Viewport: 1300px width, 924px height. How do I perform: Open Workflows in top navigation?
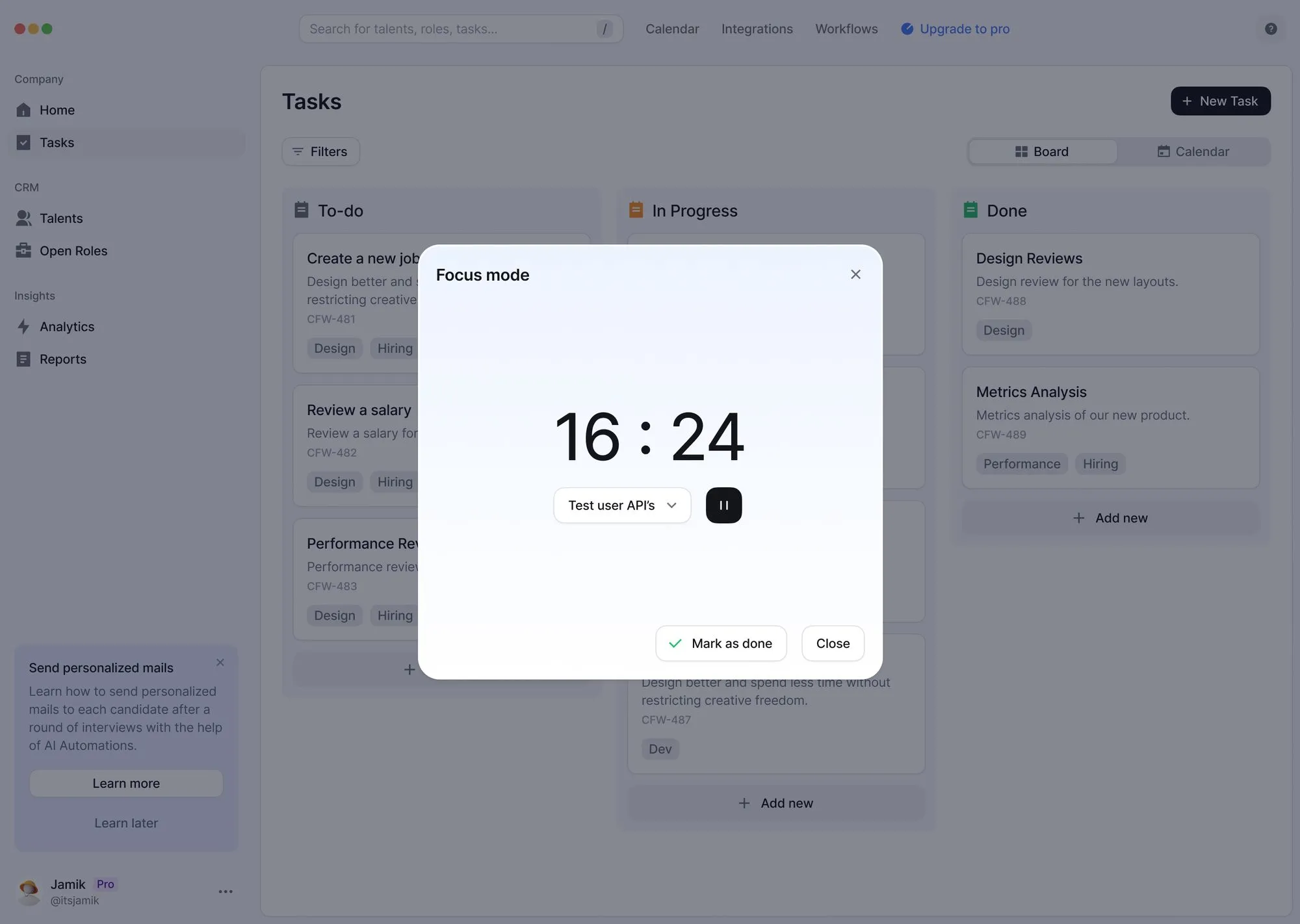846,29
